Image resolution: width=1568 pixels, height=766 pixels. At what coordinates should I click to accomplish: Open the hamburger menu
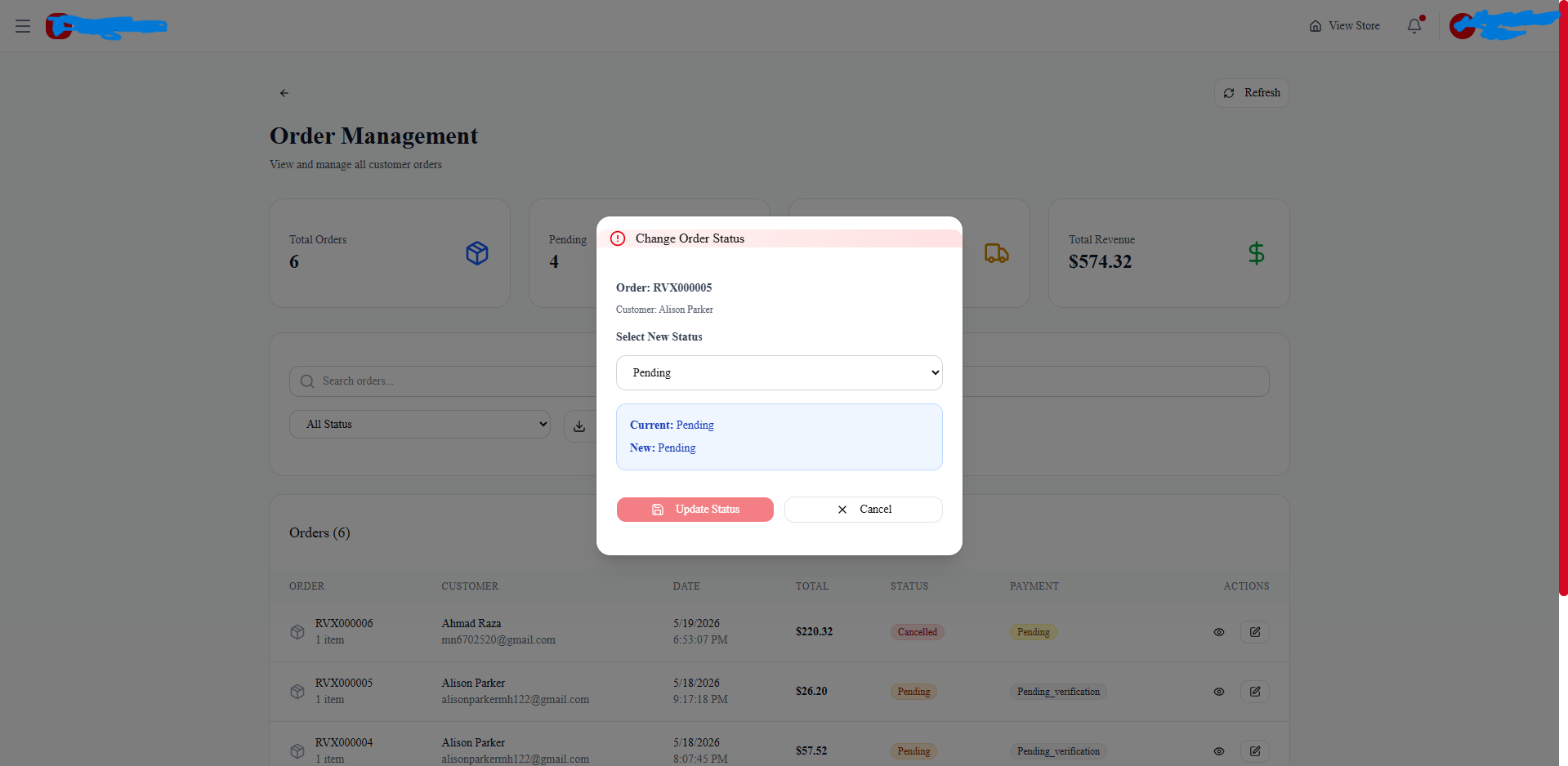click(23, 26)
